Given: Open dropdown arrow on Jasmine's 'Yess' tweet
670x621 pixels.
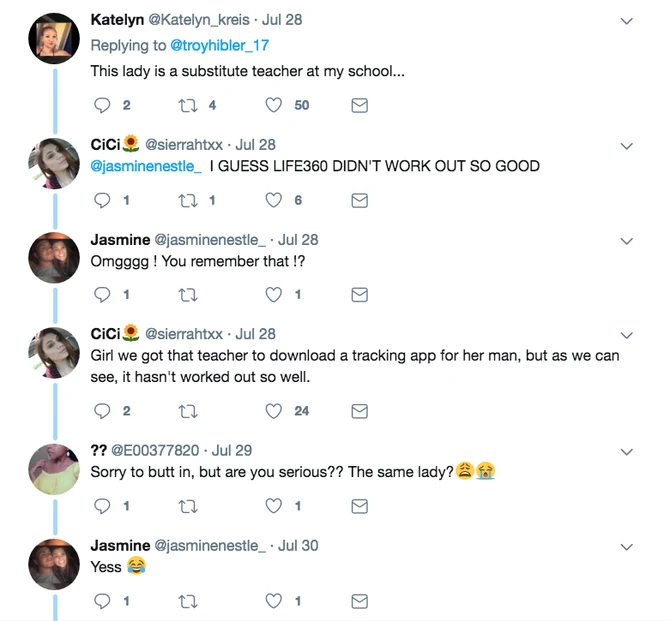Looking at the screenshot, I should [x=627, y=547].
